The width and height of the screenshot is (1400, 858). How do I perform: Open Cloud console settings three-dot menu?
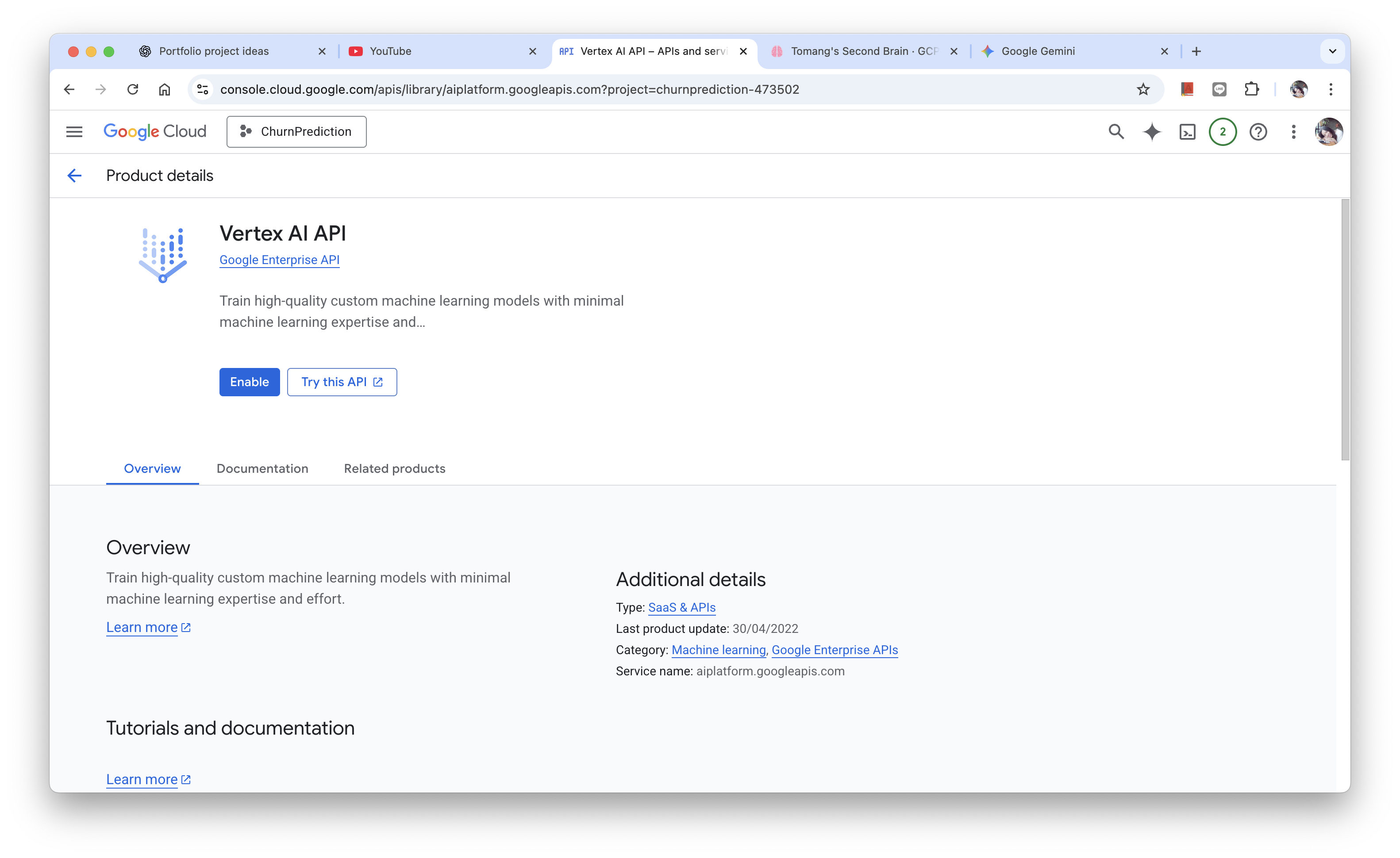pos(1293,132)
